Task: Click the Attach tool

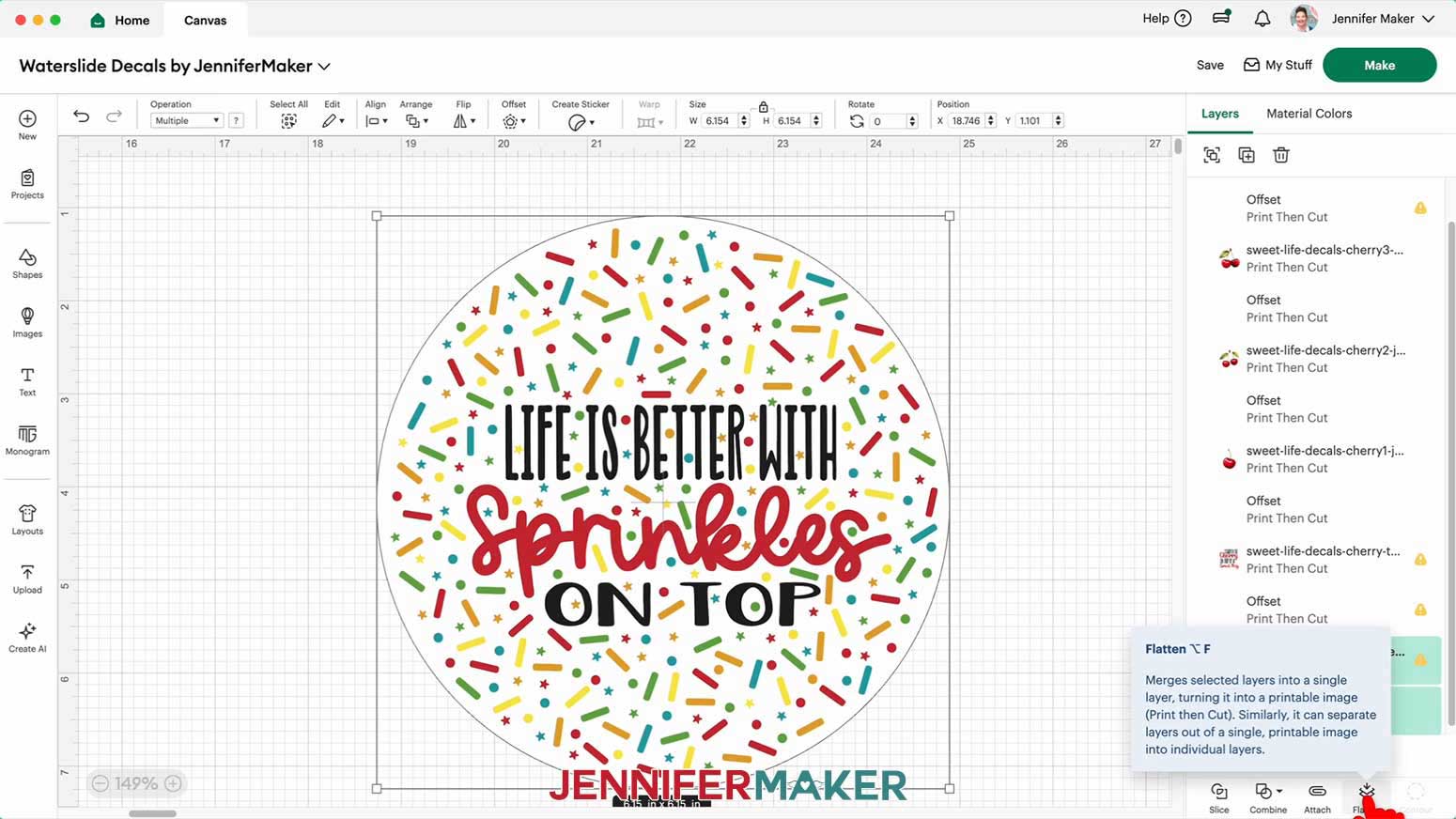Action: (x=1317, y=797)
